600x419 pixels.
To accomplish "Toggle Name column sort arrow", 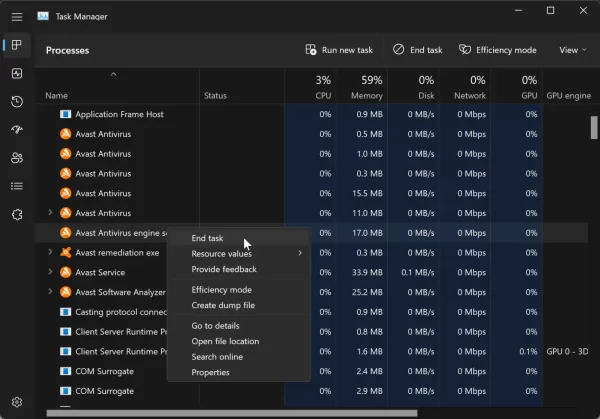I will 113,74.
